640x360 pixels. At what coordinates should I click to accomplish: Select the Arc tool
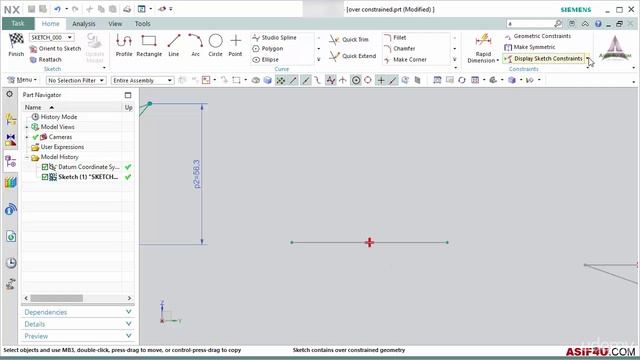coord(196,45)
